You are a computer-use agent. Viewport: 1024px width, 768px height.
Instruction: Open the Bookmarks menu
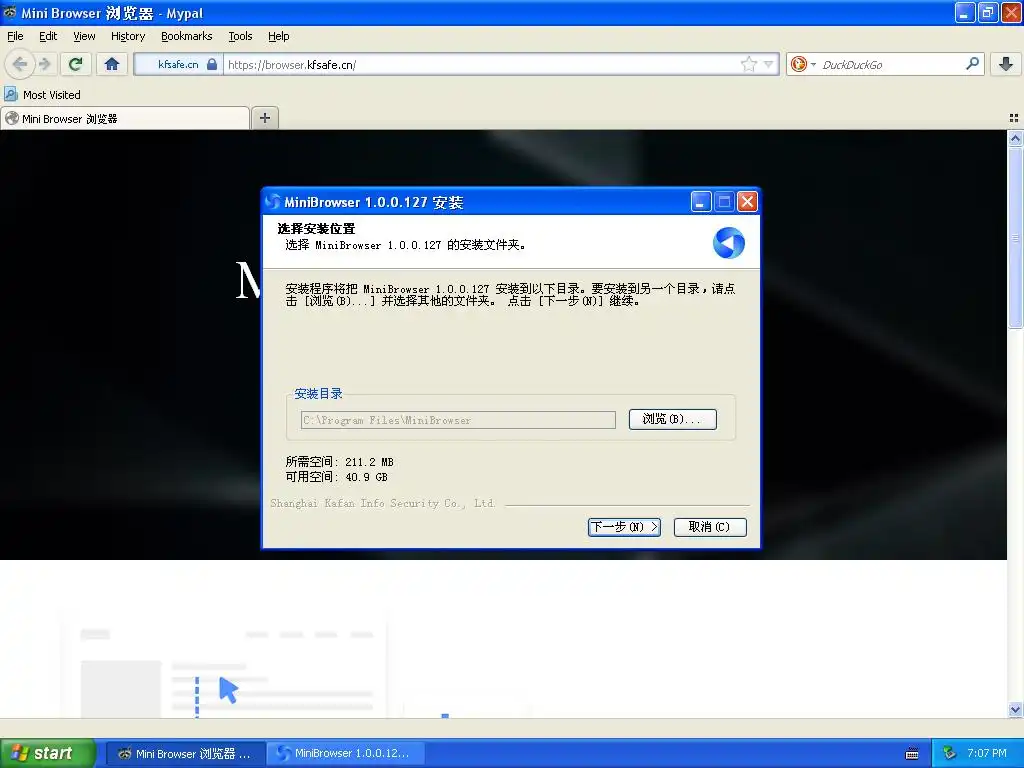click(x=187, y=36)
